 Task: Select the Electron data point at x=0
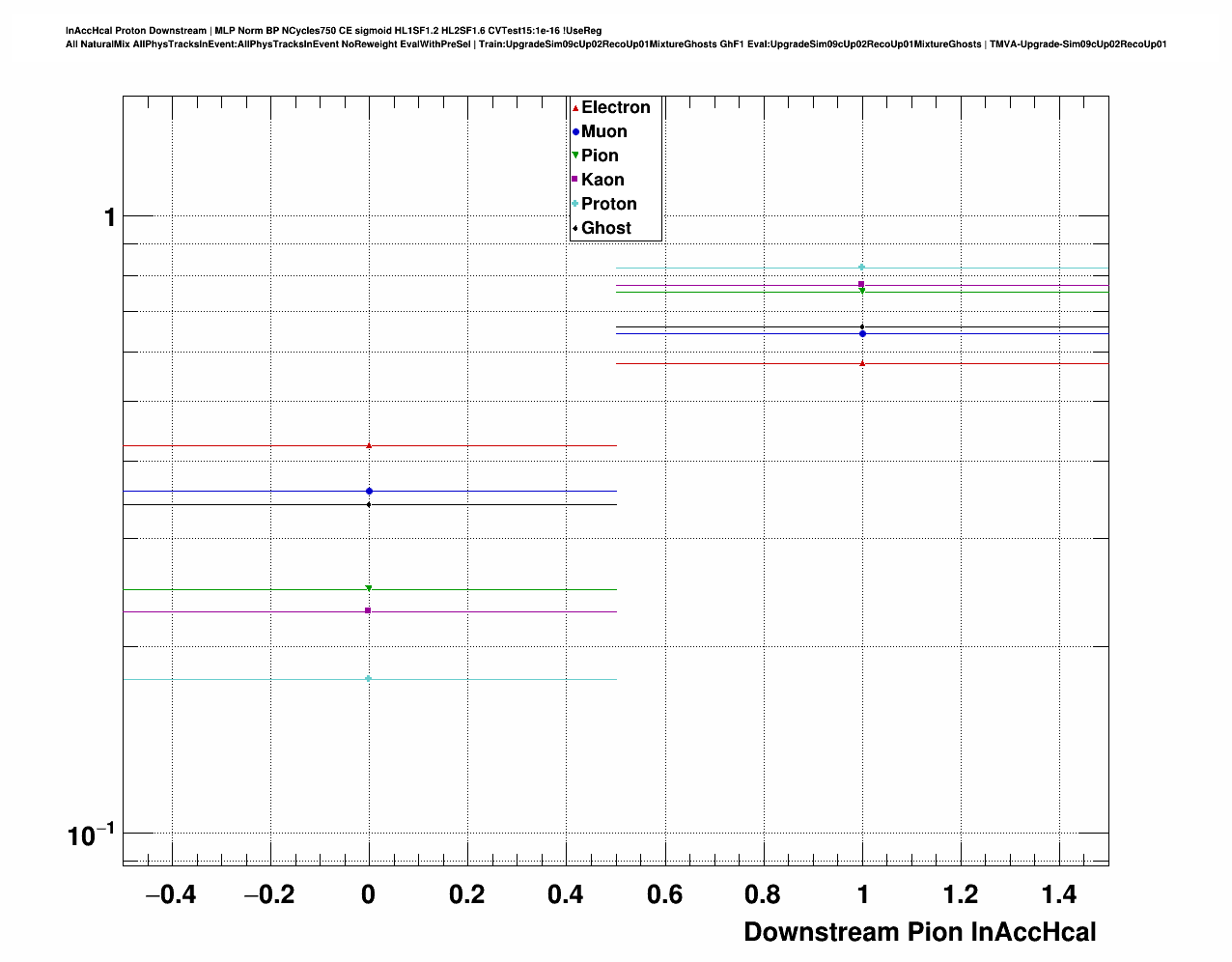click(369, 445)
